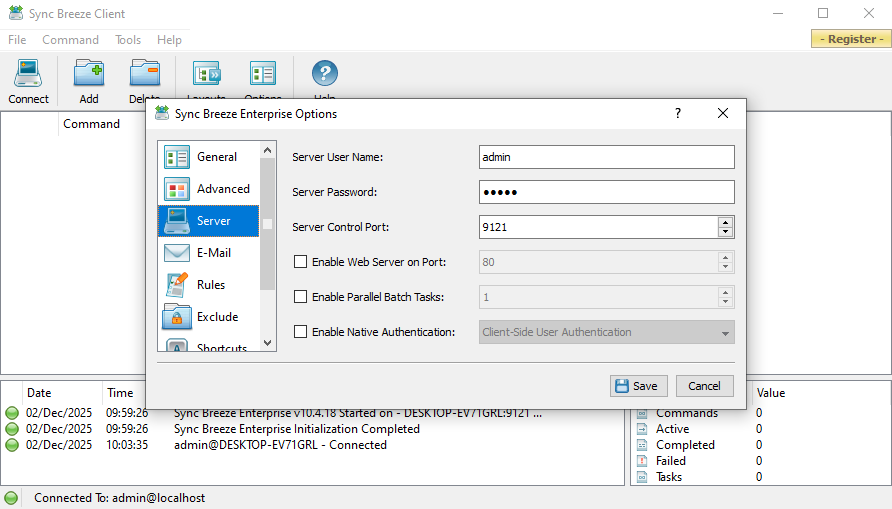Check Enable Native Authentication option
Screen dimensions: 892x509
click(x=300, y=332)
